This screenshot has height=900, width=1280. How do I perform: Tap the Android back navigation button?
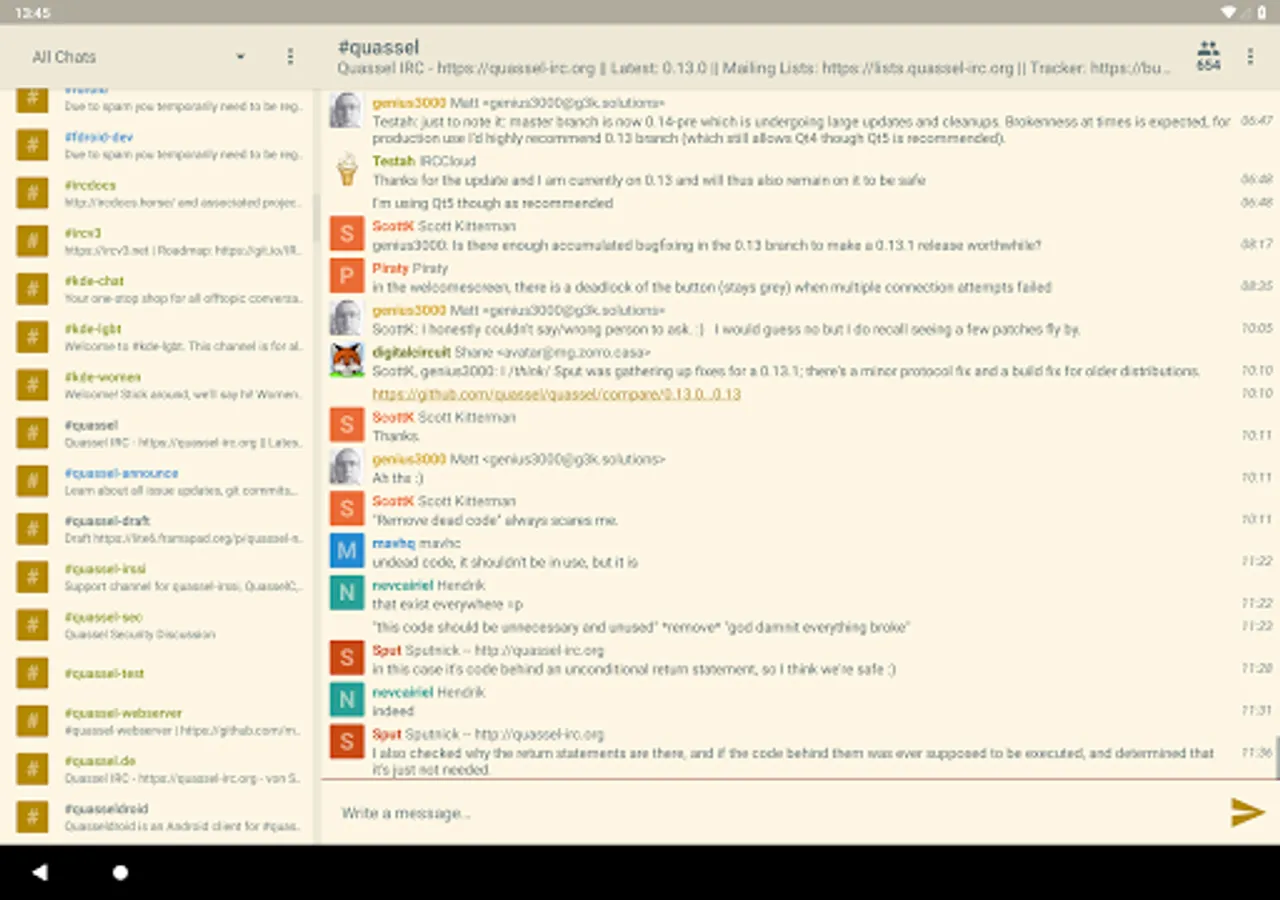click(40, 872)
